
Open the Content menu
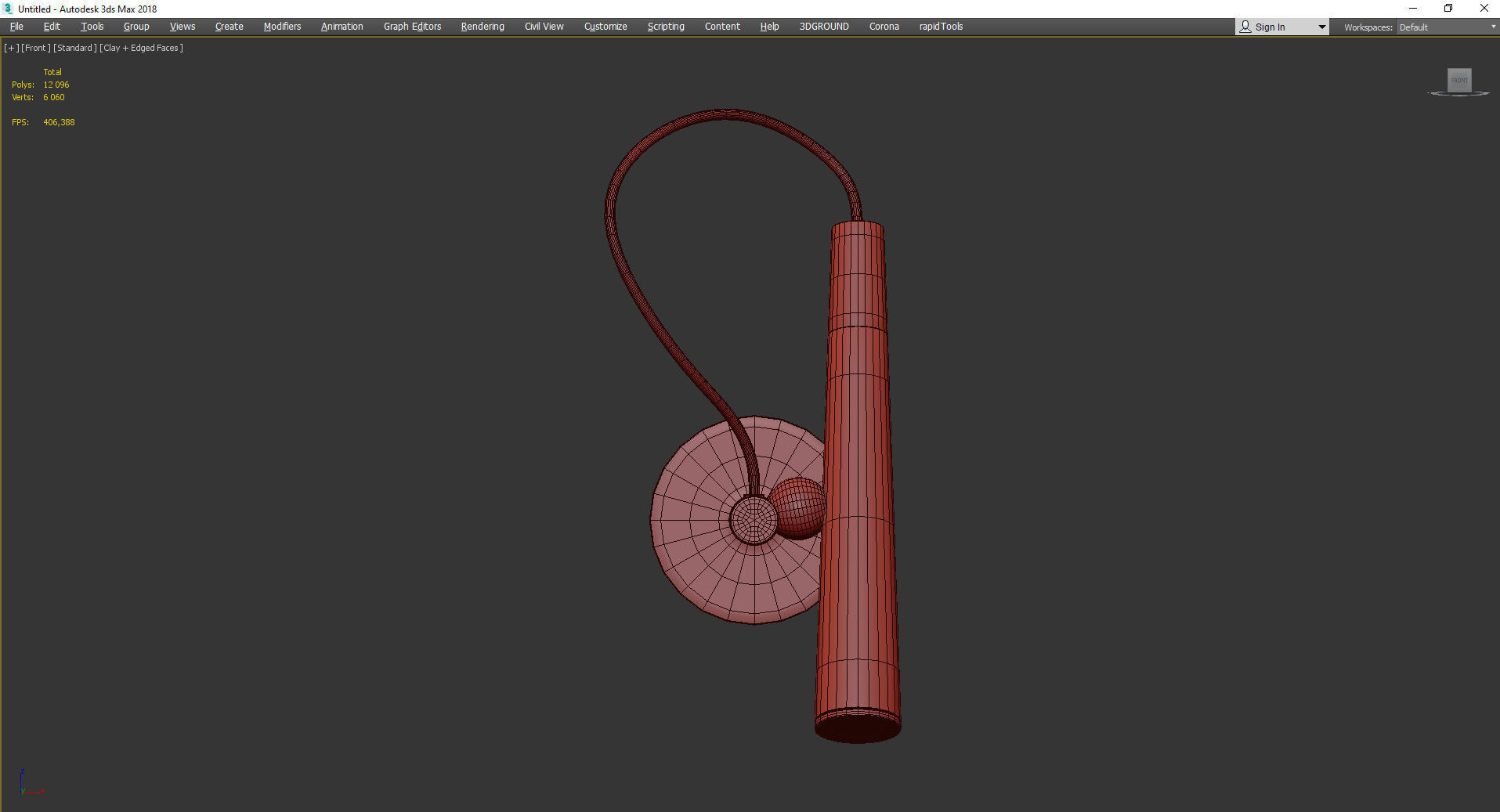click(x=722, y=27)
